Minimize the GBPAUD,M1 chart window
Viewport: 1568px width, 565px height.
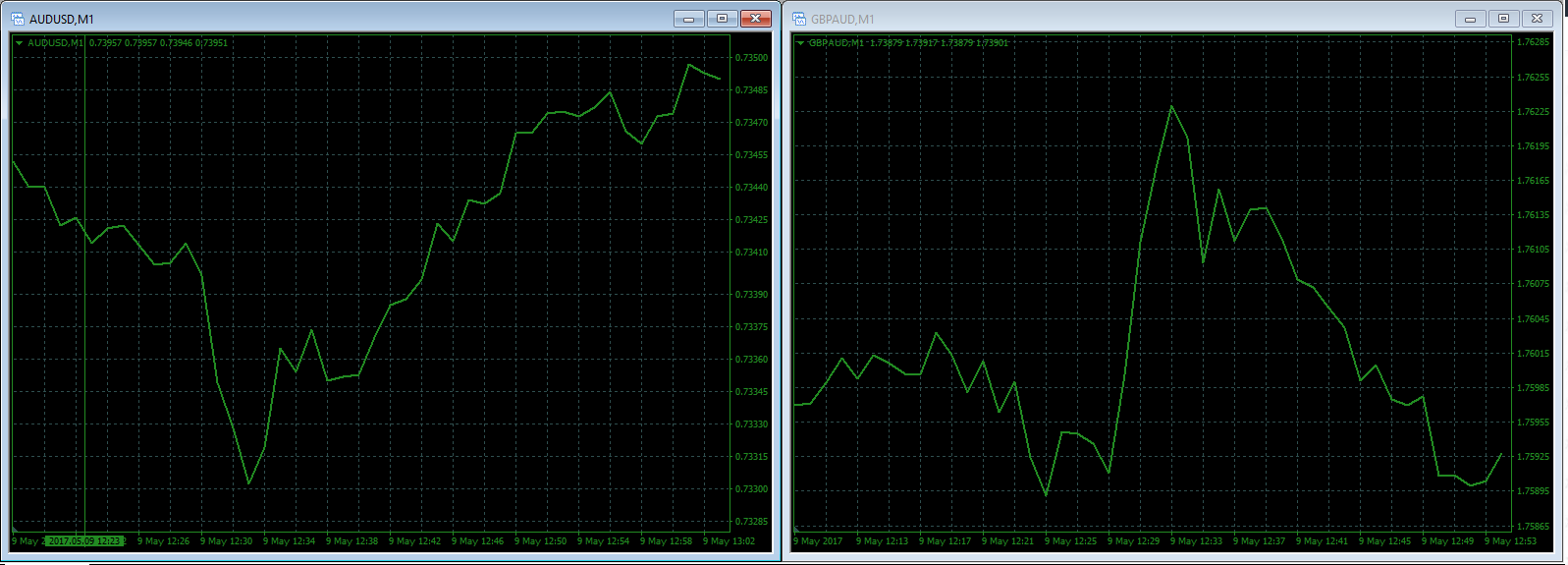click(1470, 19)
